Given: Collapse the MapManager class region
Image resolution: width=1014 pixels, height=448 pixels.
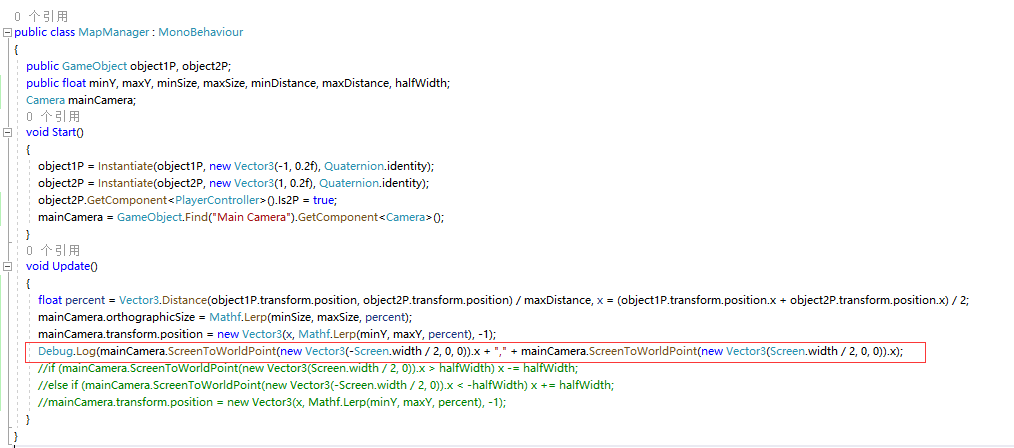Looking at the screenshot, I should tap(8, 32).
